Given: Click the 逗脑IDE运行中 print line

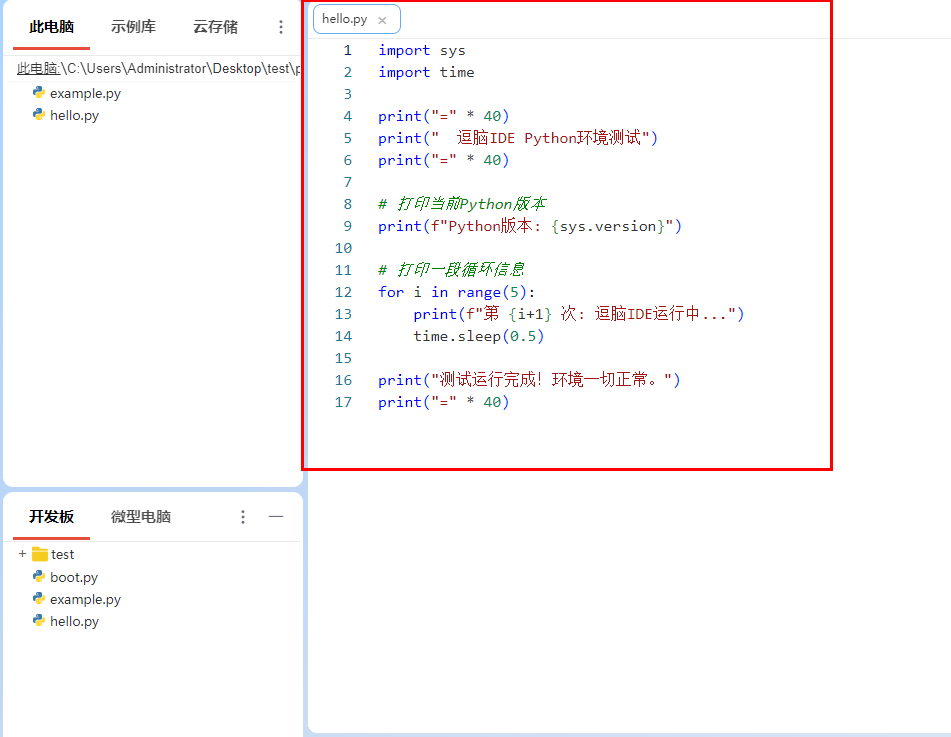Looking at the screenshot, I should (x=579, y=314).
